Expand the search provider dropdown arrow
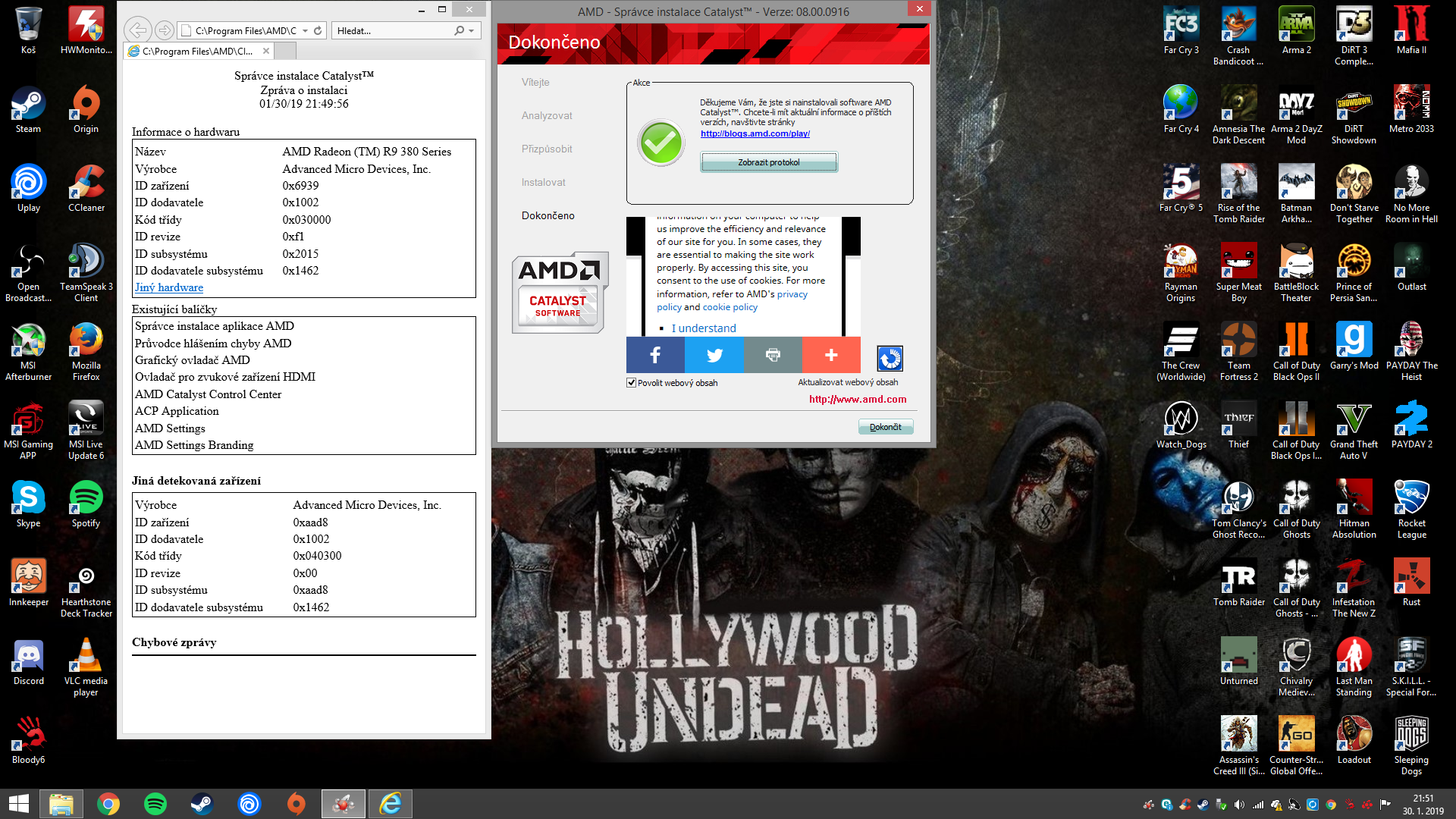Image resolution: width=1456 pixels, height=819 pixels. point(471,31)
